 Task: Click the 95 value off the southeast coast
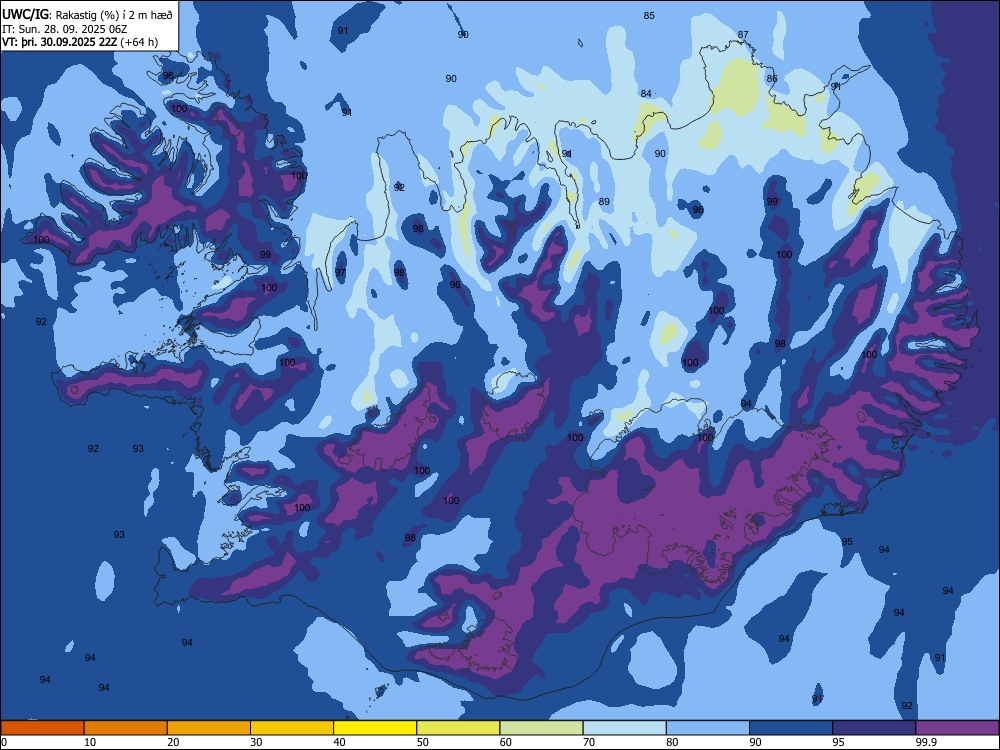click(x=847, y=541)
